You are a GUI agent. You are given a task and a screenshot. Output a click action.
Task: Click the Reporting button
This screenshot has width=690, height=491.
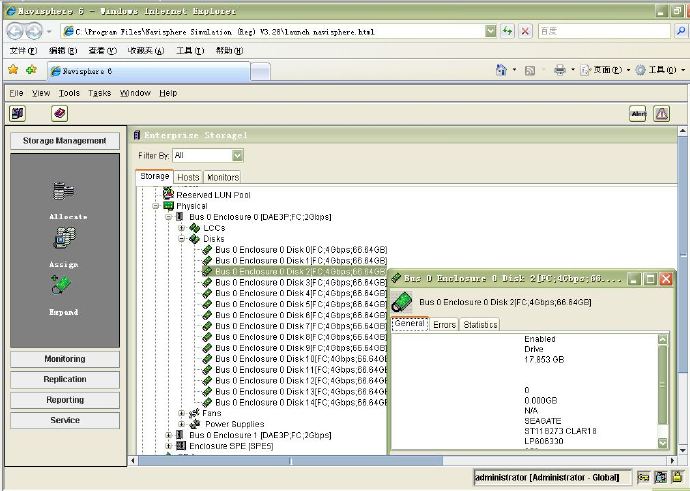(x=65, y=400)
